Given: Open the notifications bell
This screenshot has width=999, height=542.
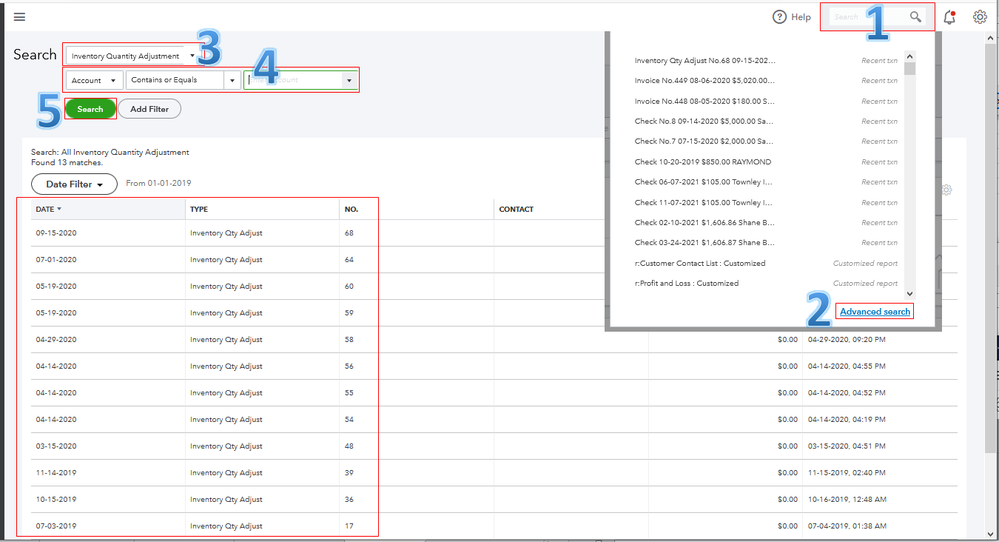Looking at the screenshot, I should click(x=949, y=17).
